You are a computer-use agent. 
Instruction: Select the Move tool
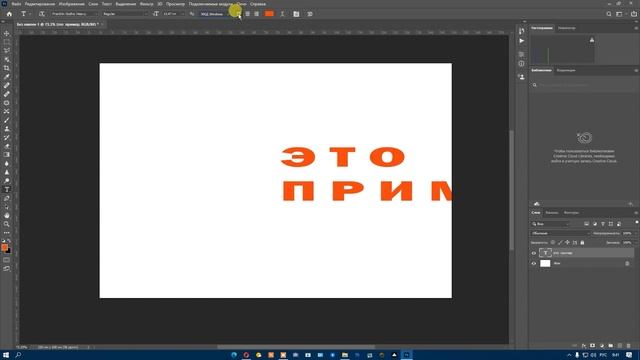point(7,33)
